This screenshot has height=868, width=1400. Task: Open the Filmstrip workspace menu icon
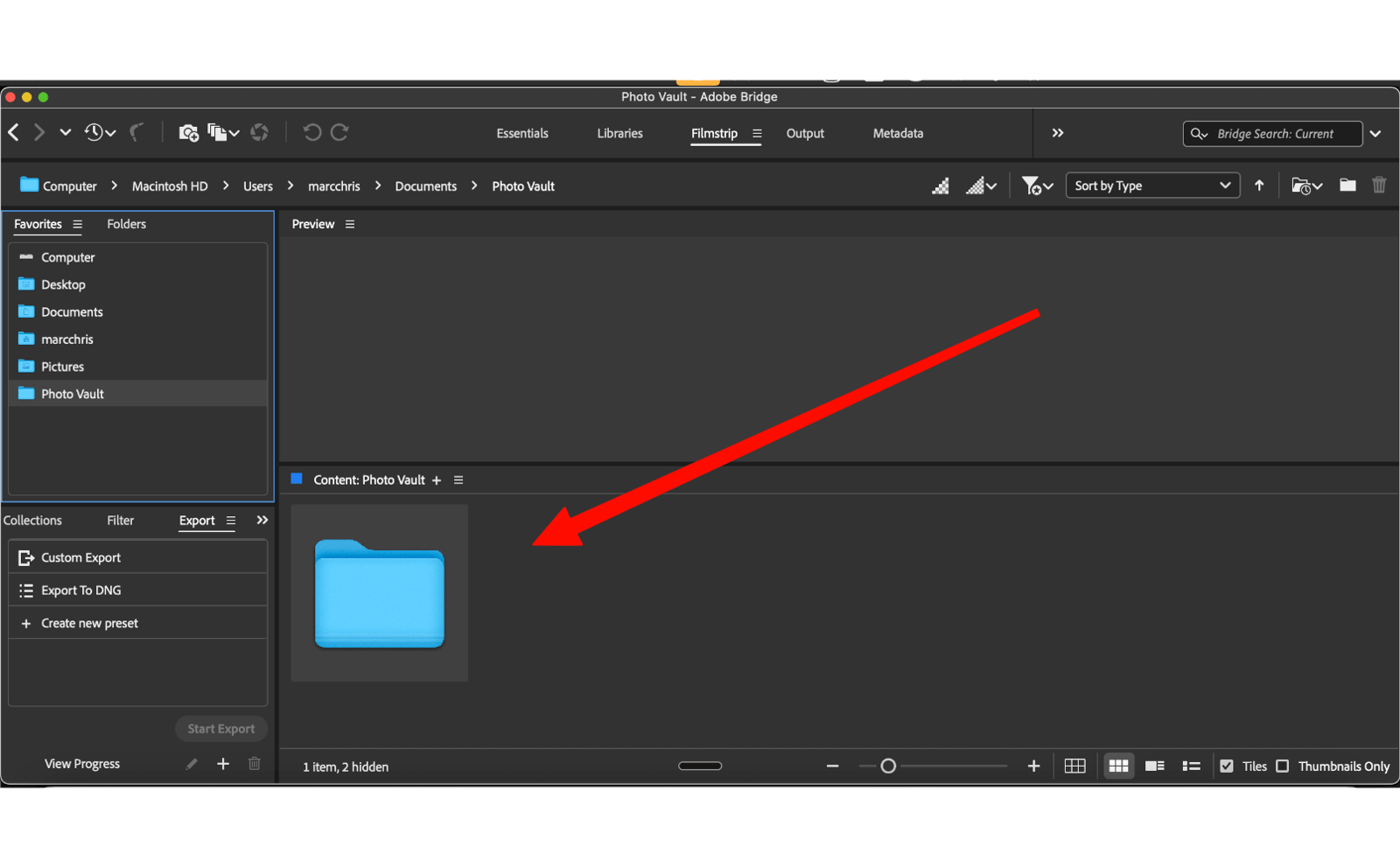point(757,134)
